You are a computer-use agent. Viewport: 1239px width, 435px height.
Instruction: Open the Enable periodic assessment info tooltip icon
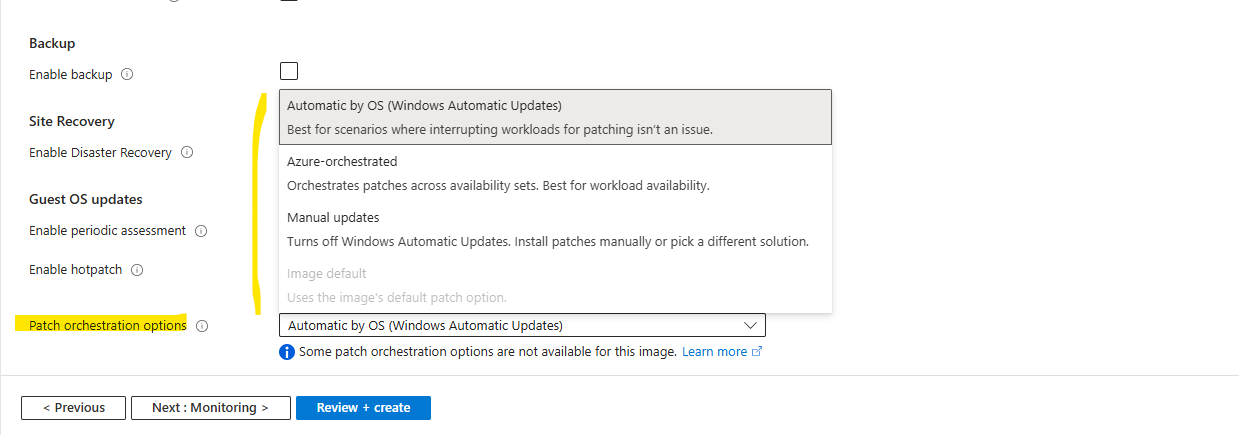(201, 231)
